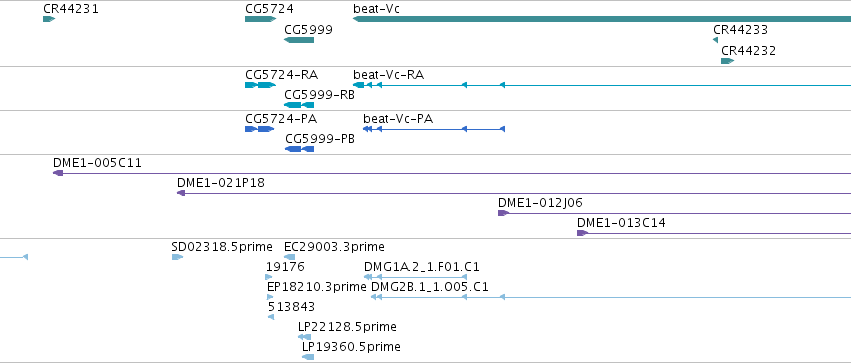Click the DME1-021P18 clone line
This screenshot has width=851, height=363.
tap(514, 193)
